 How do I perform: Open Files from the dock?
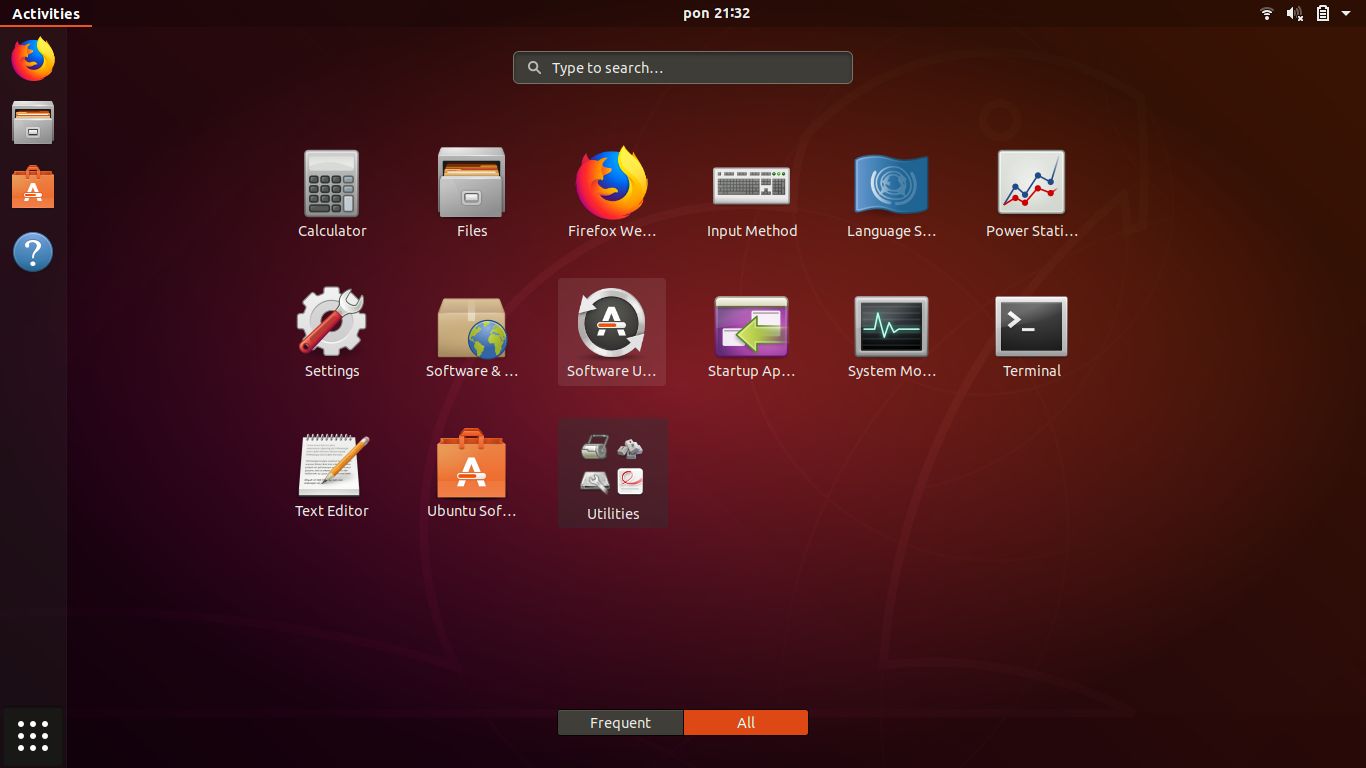point(33,123)
